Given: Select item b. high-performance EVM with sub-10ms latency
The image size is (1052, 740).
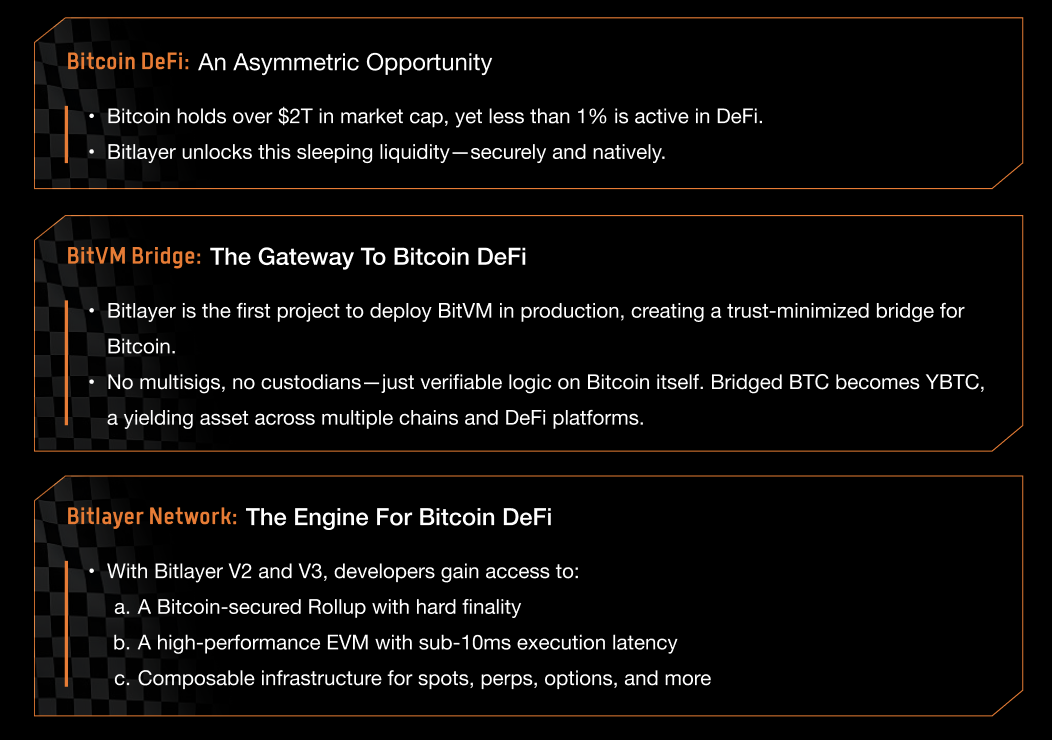Looking at the screenshot, I should click(395, 643).
